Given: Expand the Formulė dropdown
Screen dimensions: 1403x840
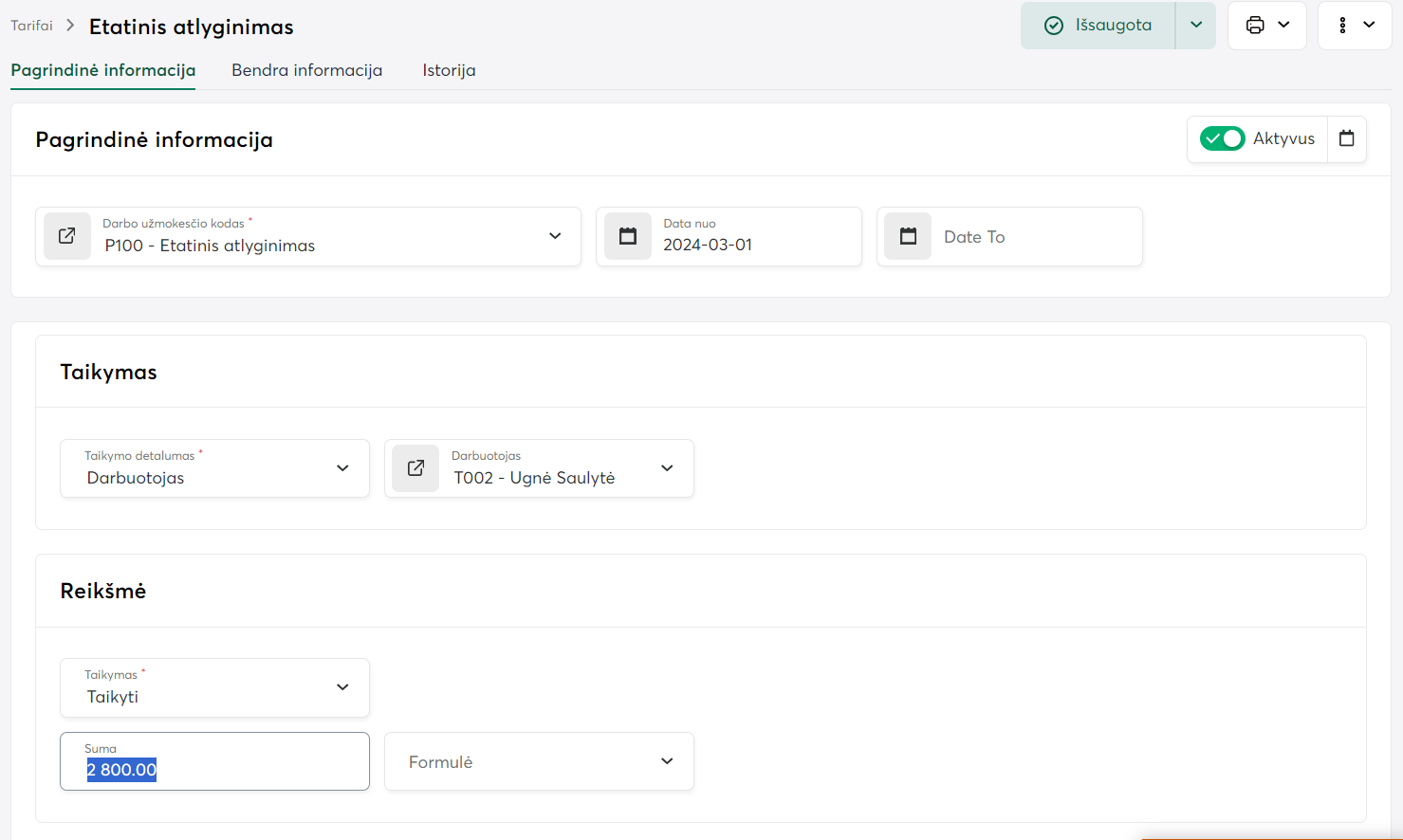Looking at the screenshot, I should 667,761.
